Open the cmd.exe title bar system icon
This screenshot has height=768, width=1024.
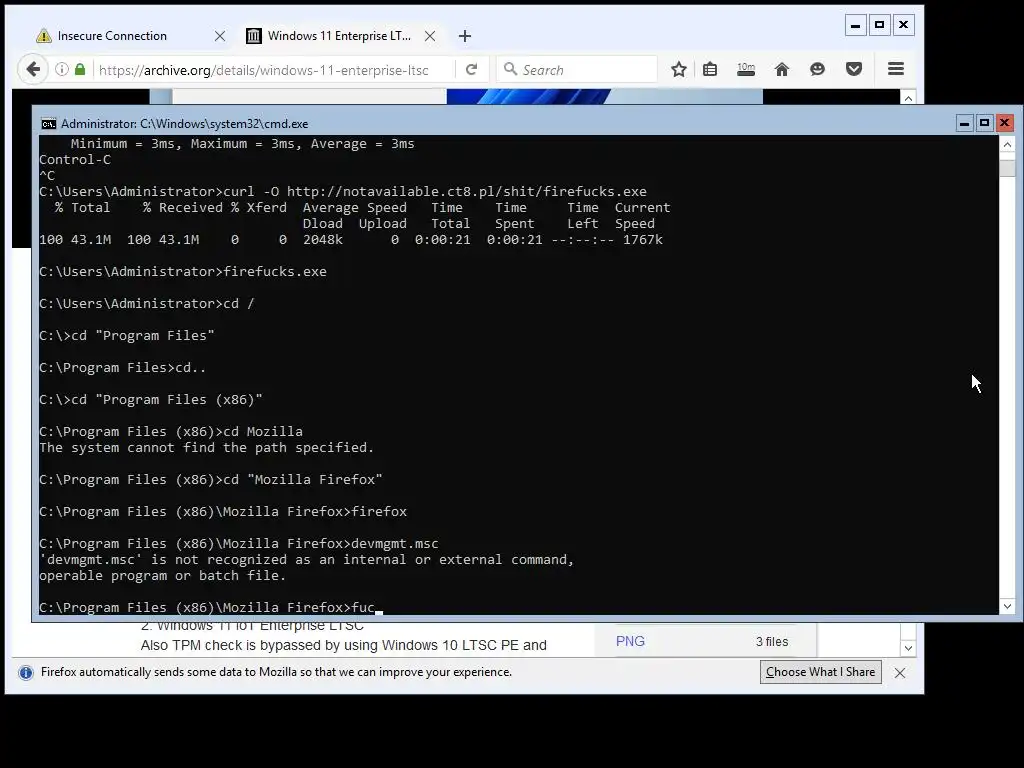coord(48,124)
